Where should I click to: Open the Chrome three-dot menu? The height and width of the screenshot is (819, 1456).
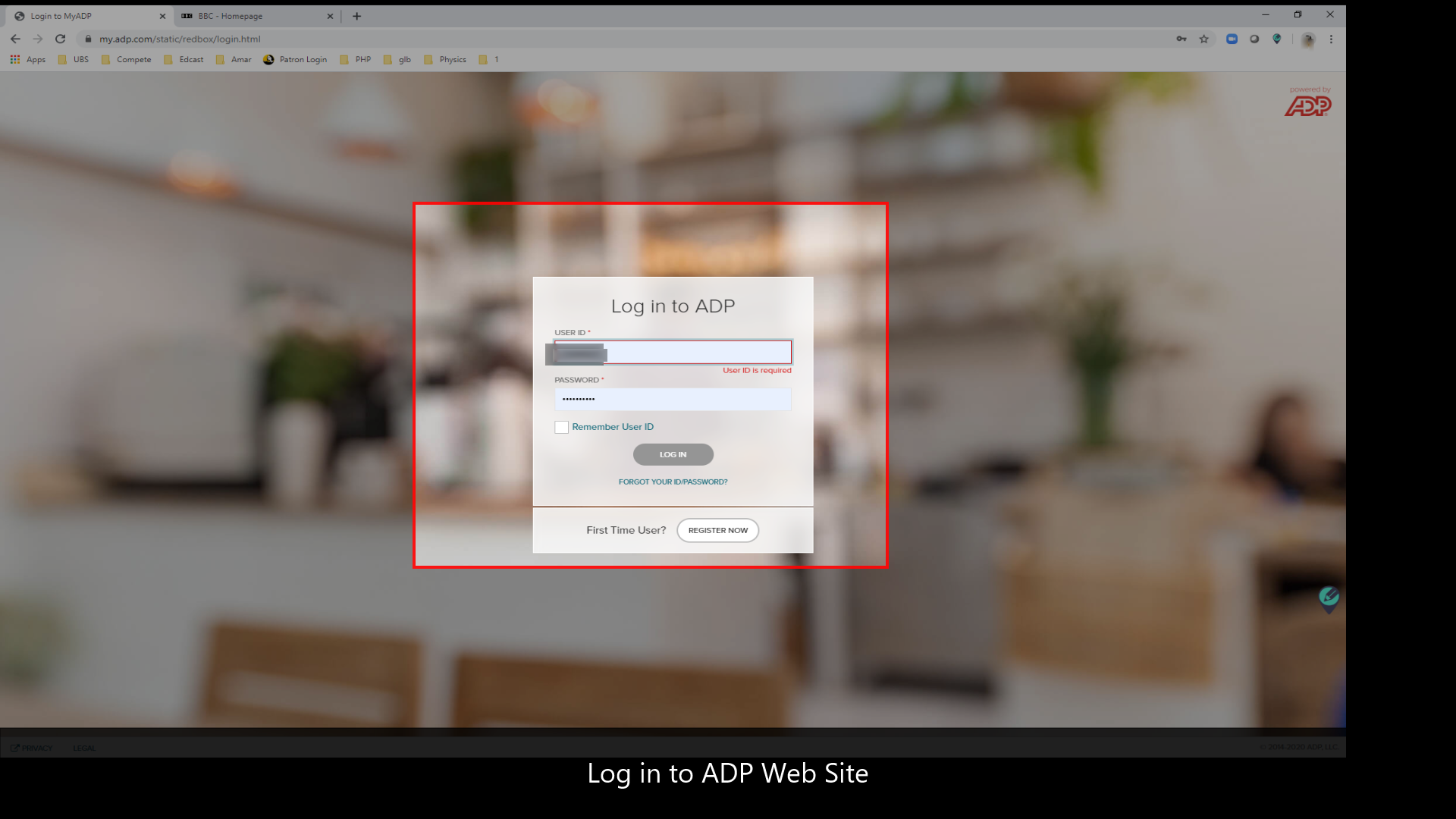[x=1331, y=39]
